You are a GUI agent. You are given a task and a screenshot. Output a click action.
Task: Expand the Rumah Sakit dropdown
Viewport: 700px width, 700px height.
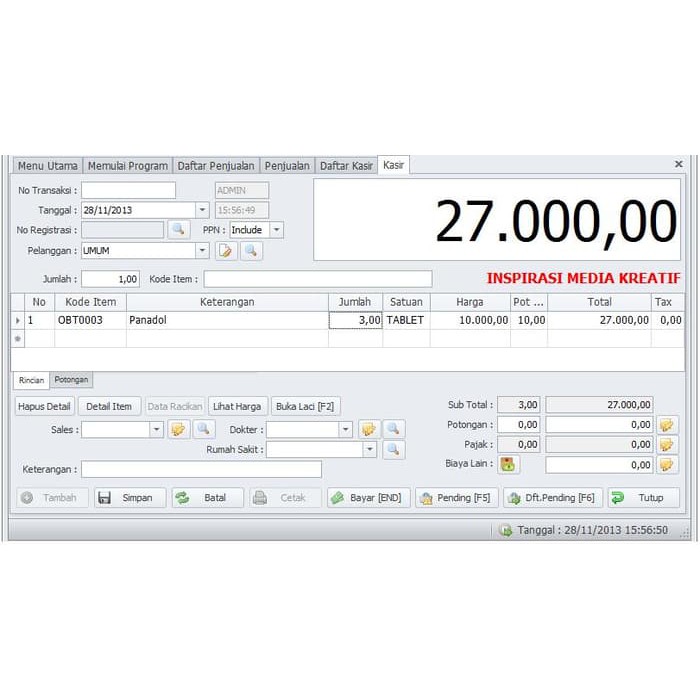(370, 450)
